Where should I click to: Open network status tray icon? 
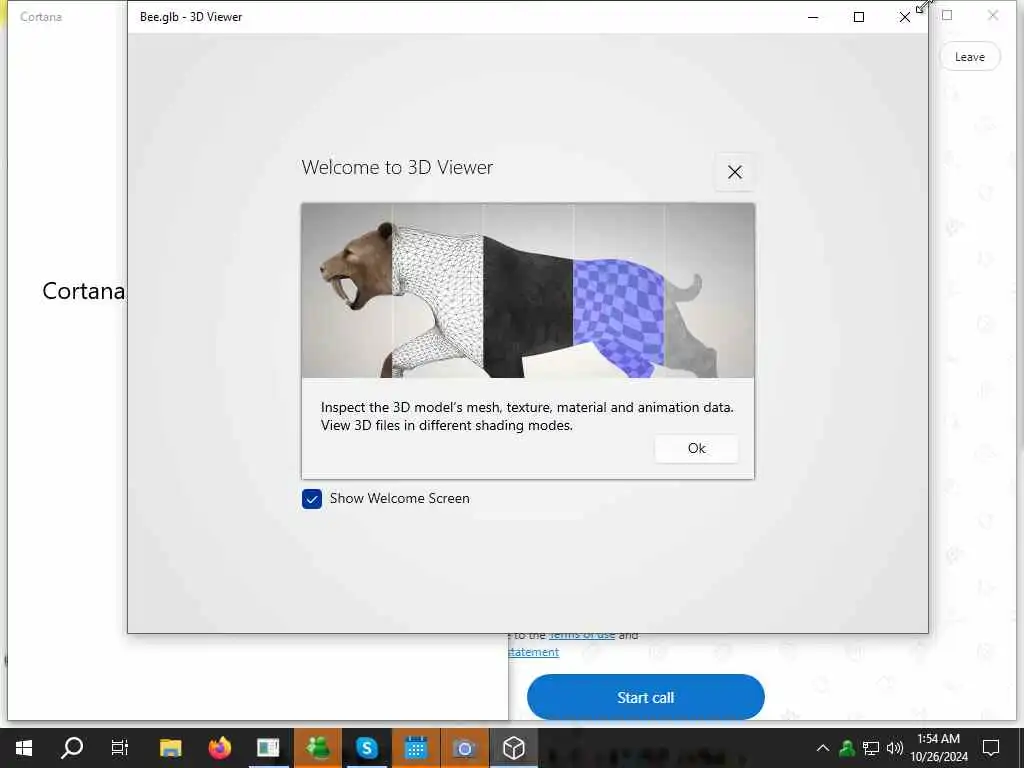(871, 748)
